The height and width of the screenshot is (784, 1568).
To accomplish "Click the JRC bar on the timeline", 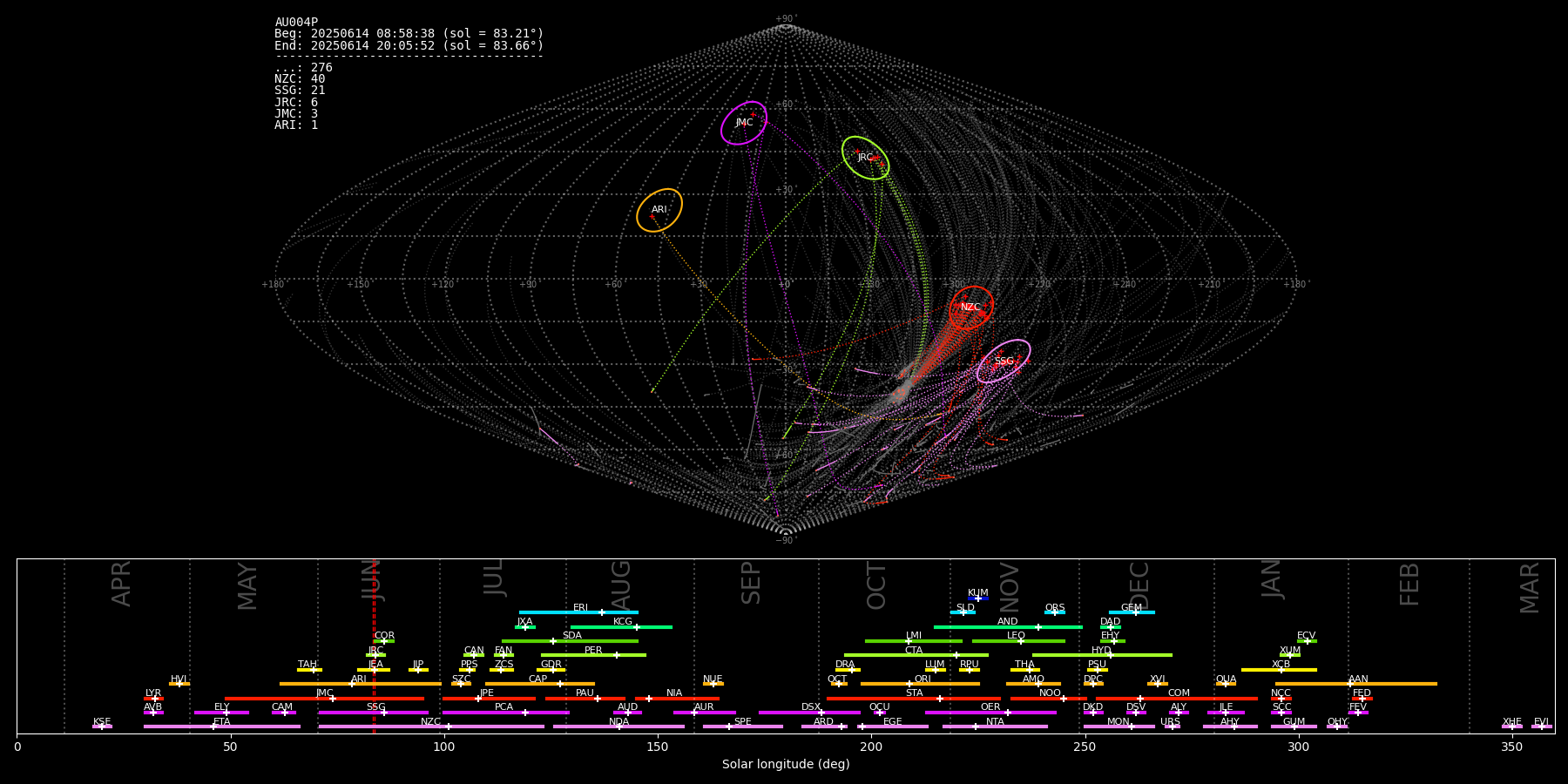I will click(375, 655).
